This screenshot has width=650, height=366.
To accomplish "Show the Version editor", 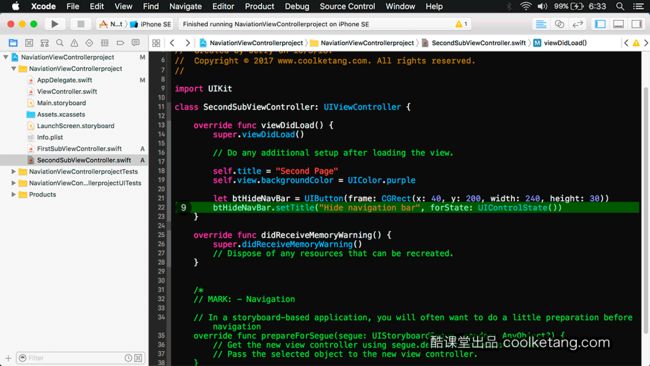I will tap(577, 24).
